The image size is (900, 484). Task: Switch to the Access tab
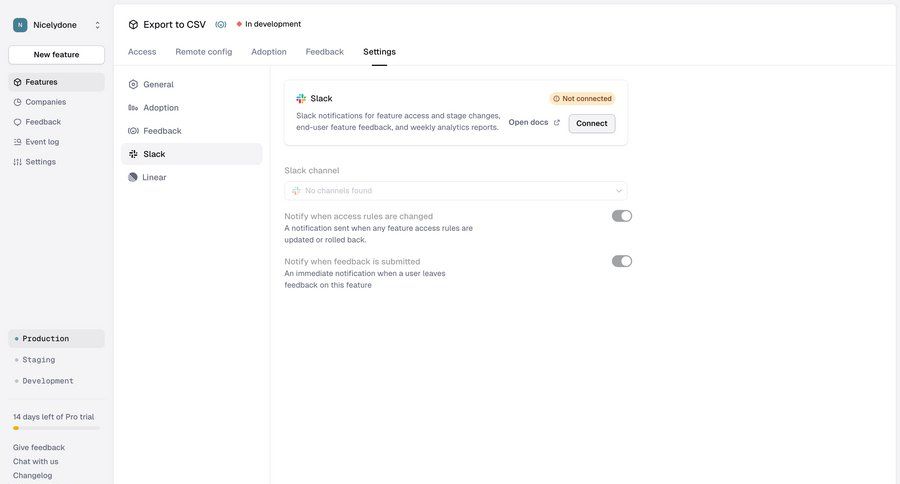click(142, 52)
